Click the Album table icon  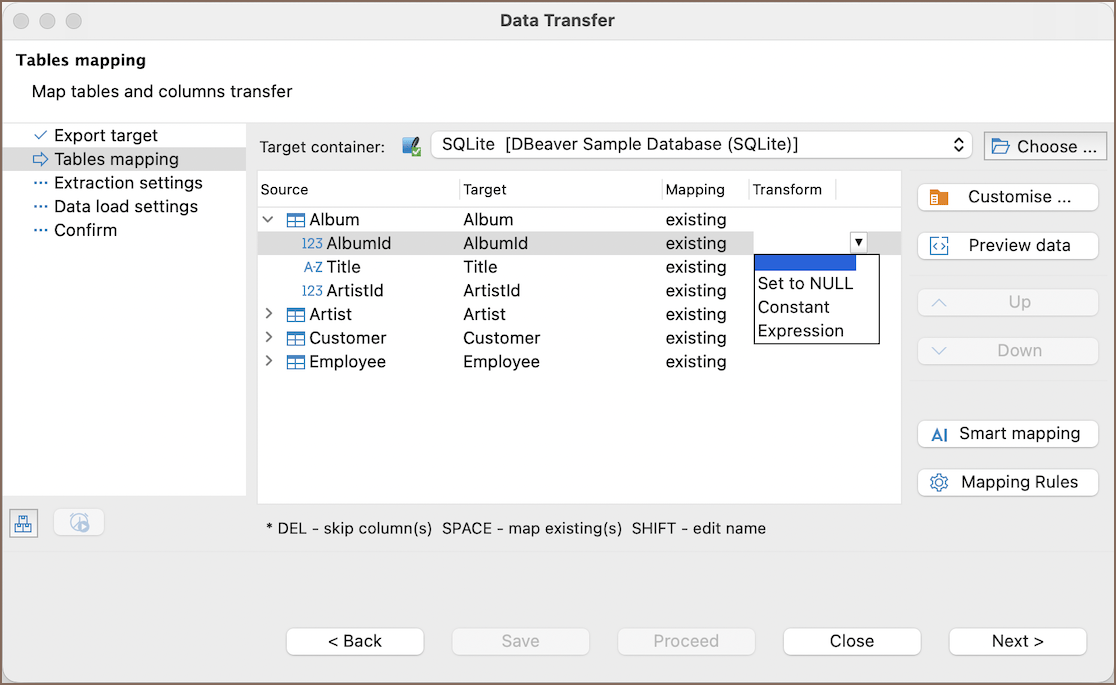coord(296,220)
